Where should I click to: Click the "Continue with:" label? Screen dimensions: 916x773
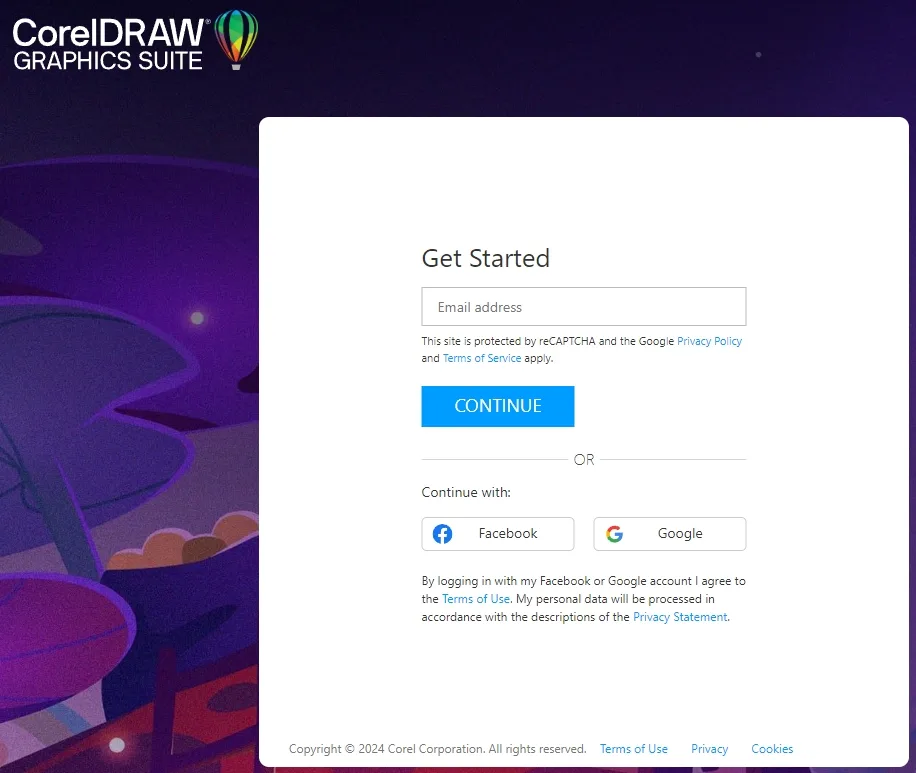click(466, 493)
